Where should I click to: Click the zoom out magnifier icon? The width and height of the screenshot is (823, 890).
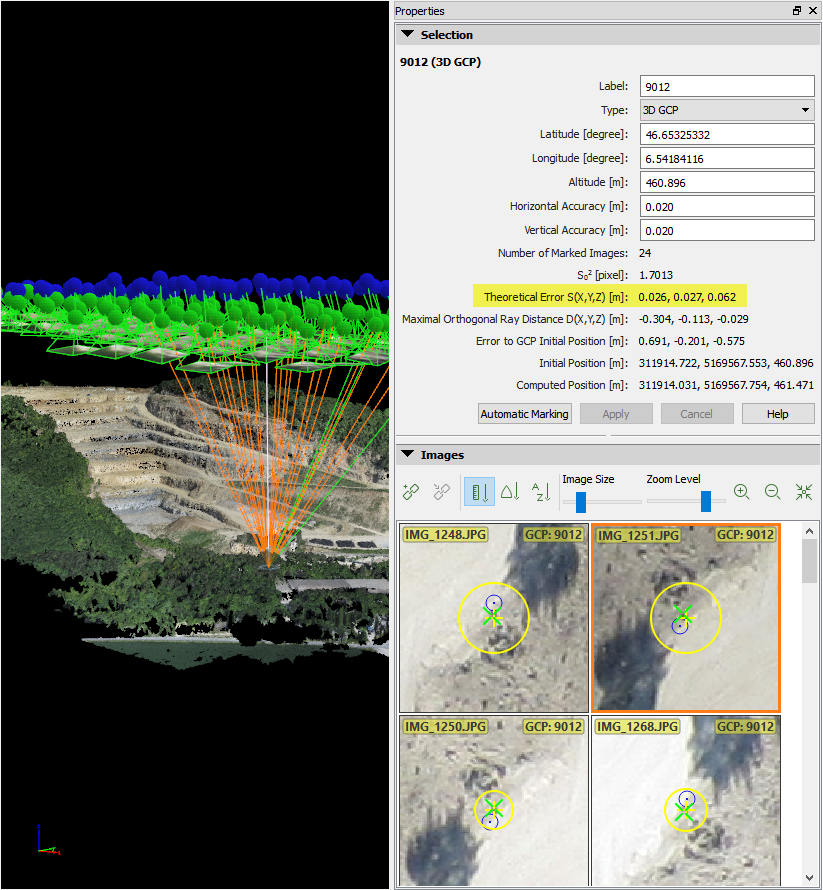tap(772, 492)
